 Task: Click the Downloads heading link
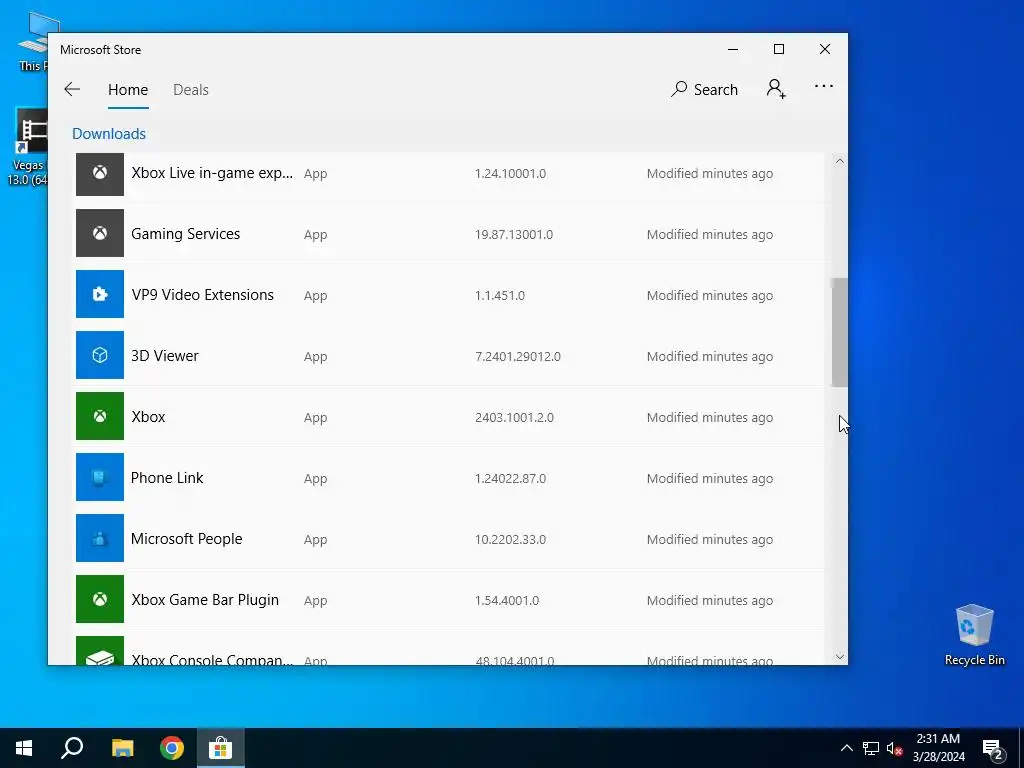click(109, 133)
